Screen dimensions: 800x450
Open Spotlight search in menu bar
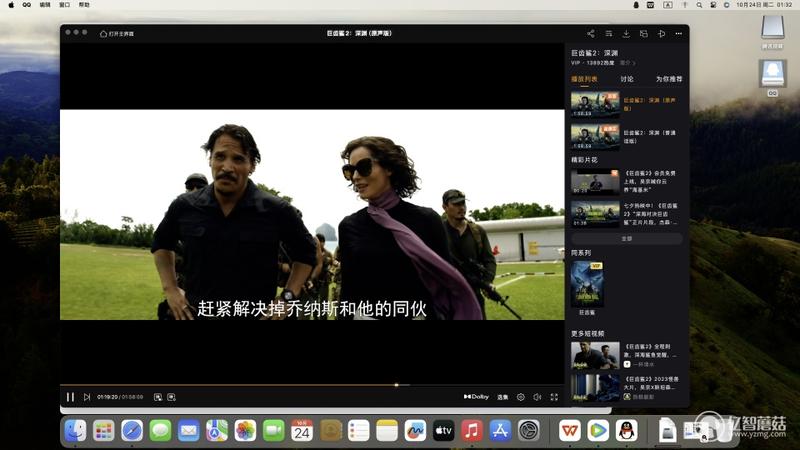(x=699, y=5)
